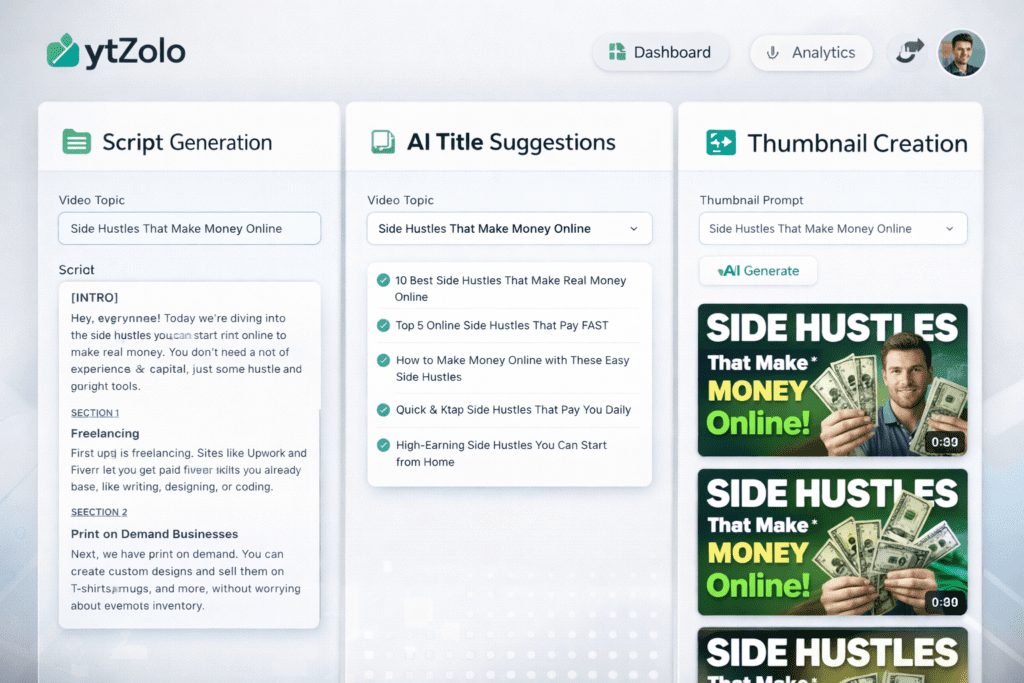Click the Script Generation Video Topic field

point(189,229)
